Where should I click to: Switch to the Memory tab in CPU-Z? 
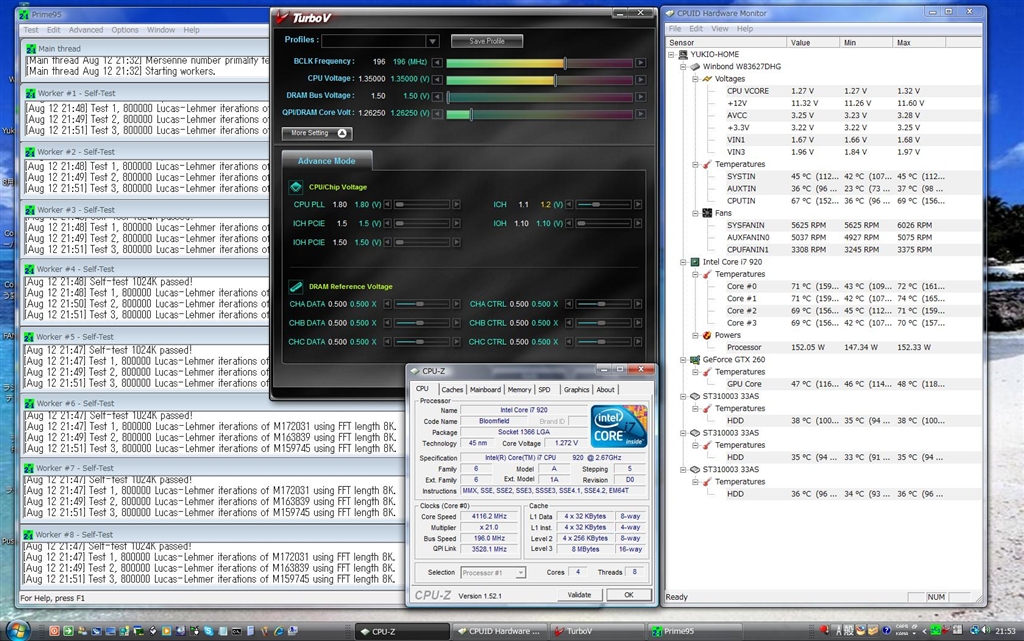[519, 390]
